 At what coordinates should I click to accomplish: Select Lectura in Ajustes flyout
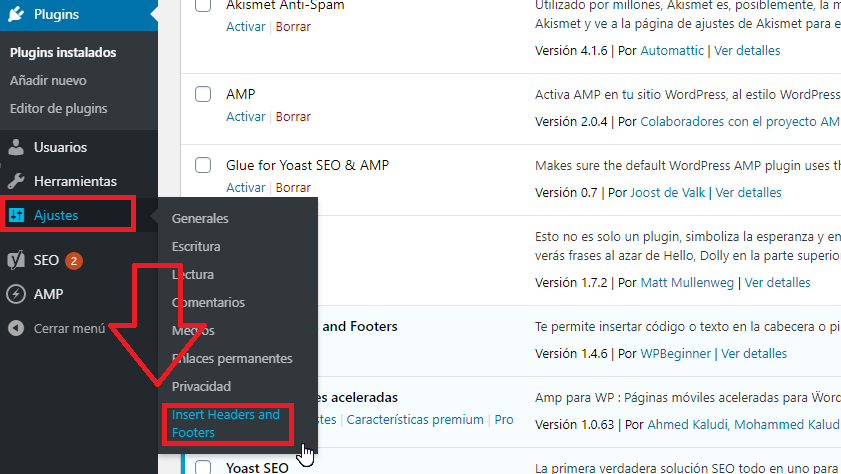click(193, 274)
